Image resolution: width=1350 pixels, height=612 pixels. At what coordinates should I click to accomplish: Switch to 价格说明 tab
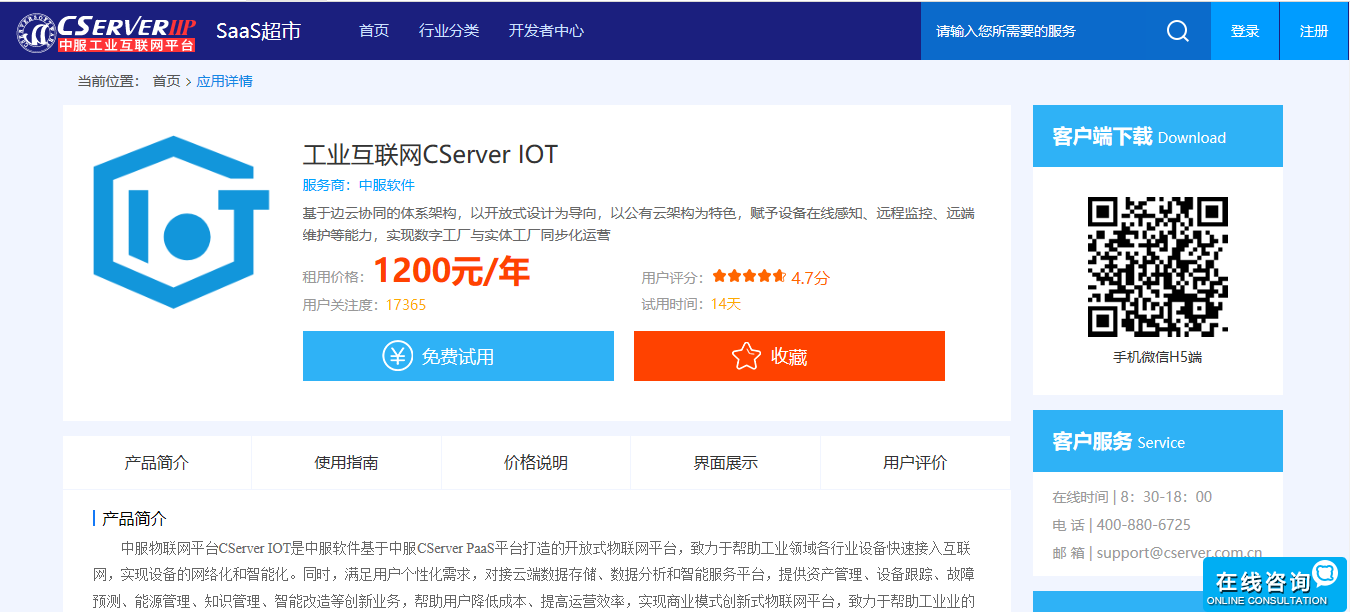[x=536, y=462]
